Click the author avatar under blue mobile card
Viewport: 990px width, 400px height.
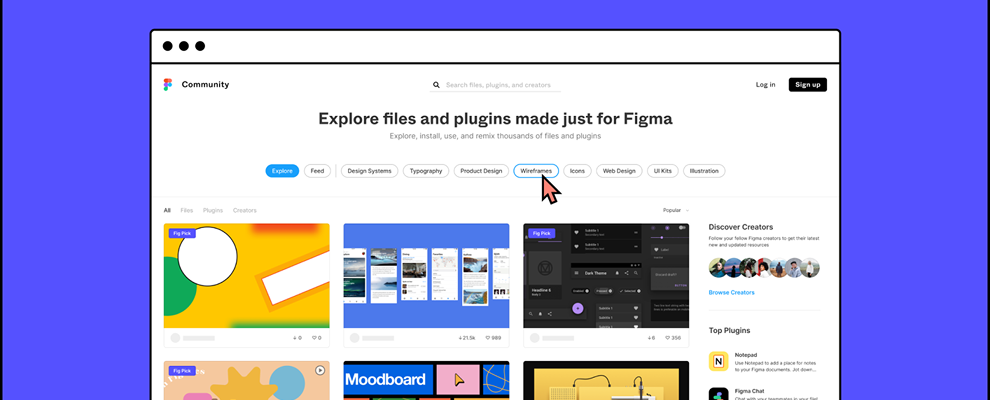pos(355,338)
